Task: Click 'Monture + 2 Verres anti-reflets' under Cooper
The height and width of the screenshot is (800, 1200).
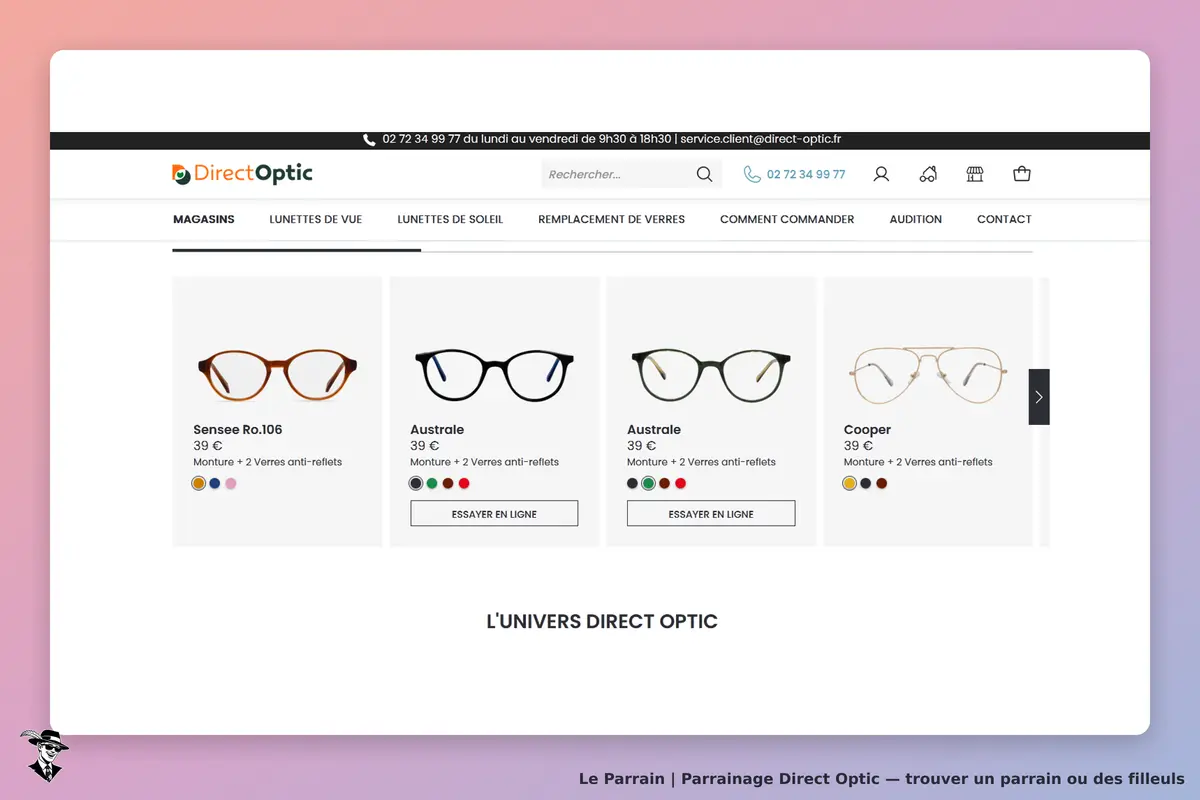Action: 918,462
